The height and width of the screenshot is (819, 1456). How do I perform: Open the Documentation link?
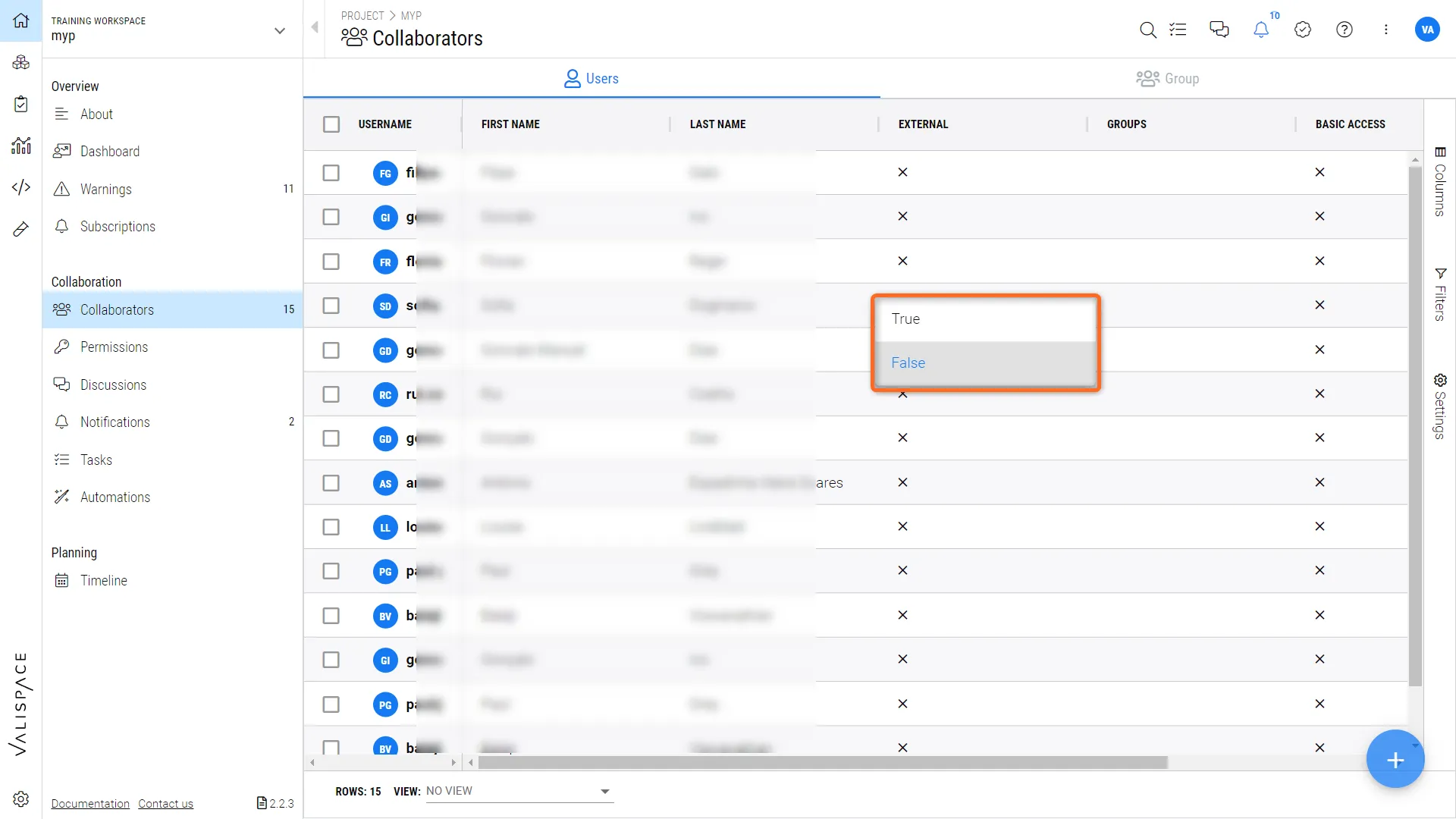point(90,804)
